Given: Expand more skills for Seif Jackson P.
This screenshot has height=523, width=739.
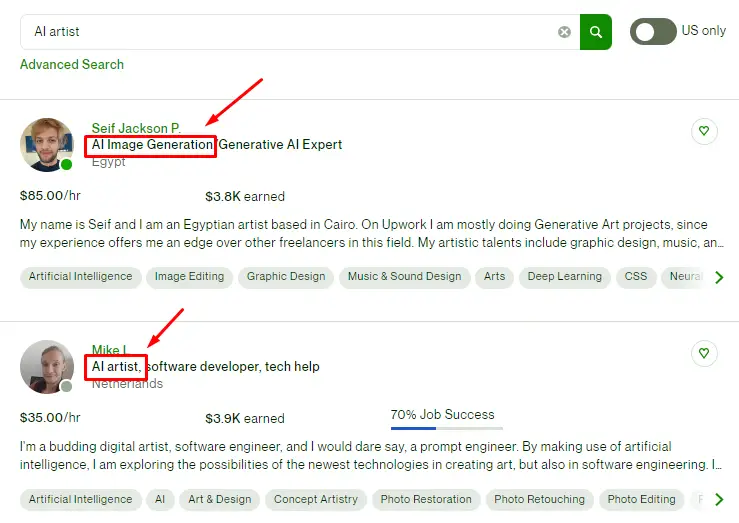Looking at the screenshot, I should point(719,277).
